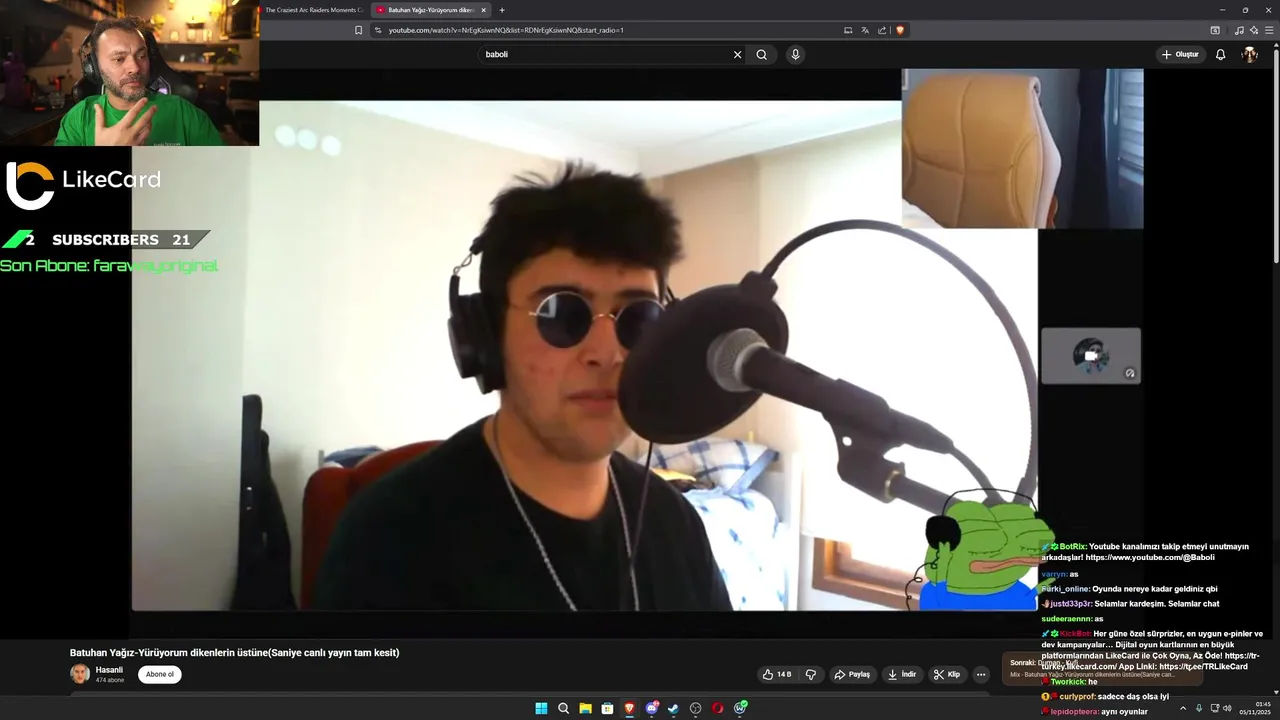Open the taskbar volume control
This screenshot has height=720, width=1280.
(x=1227, y=708)
